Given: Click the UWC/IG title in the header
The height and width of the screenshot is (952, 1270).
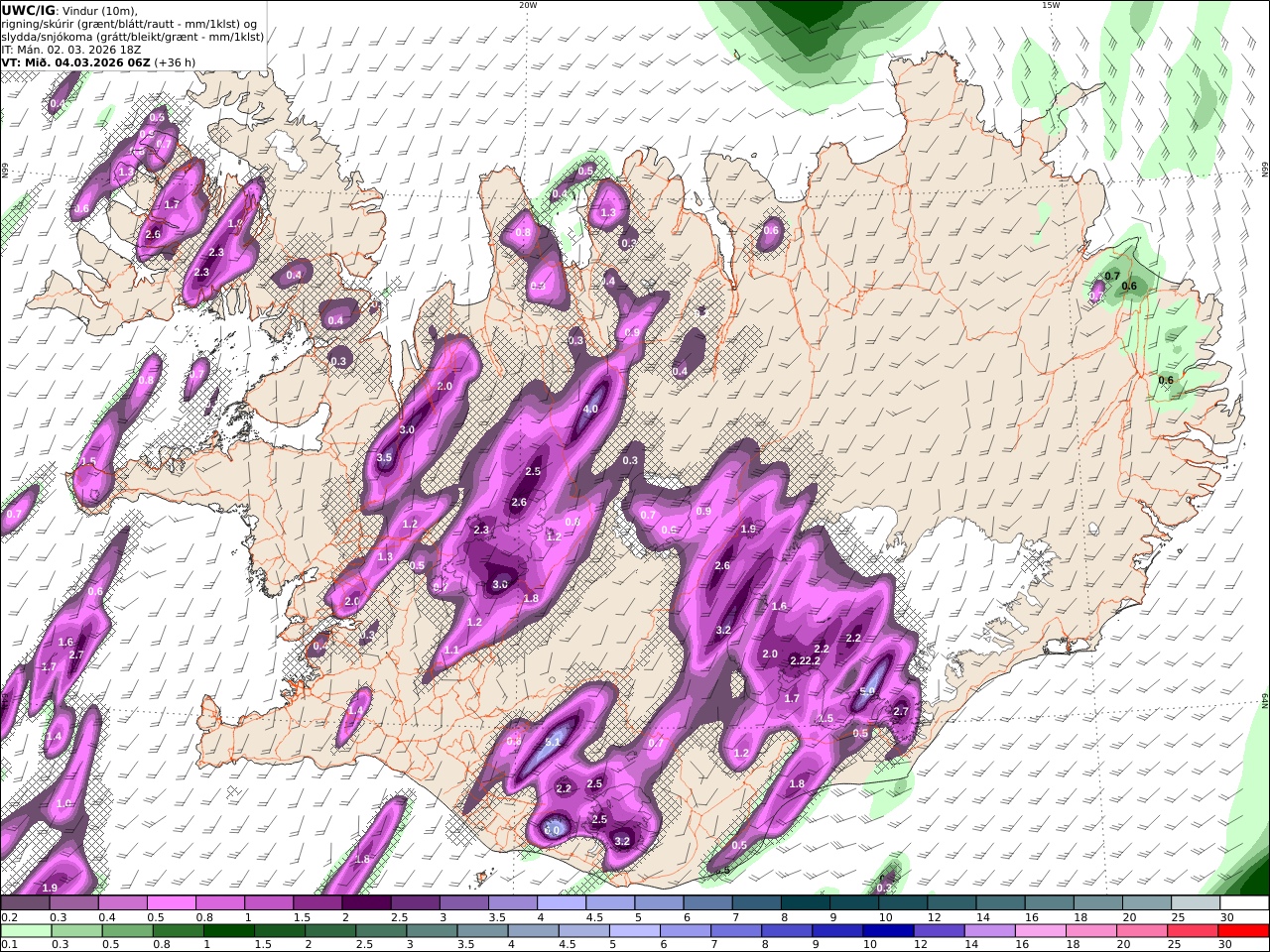Looking at the screenshot, I should point(28,10).
